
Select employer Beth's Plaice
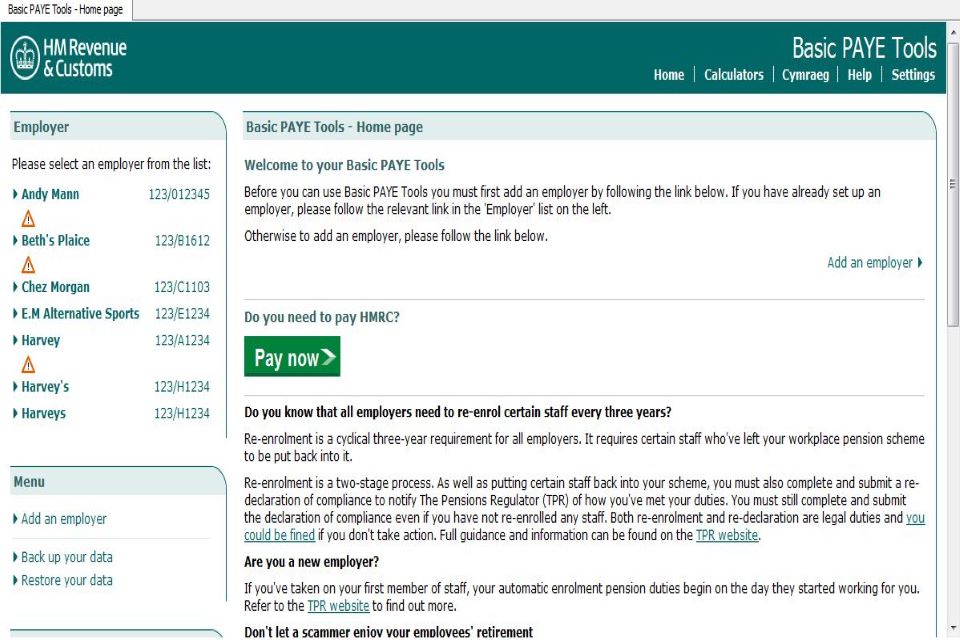click(56, 241)
